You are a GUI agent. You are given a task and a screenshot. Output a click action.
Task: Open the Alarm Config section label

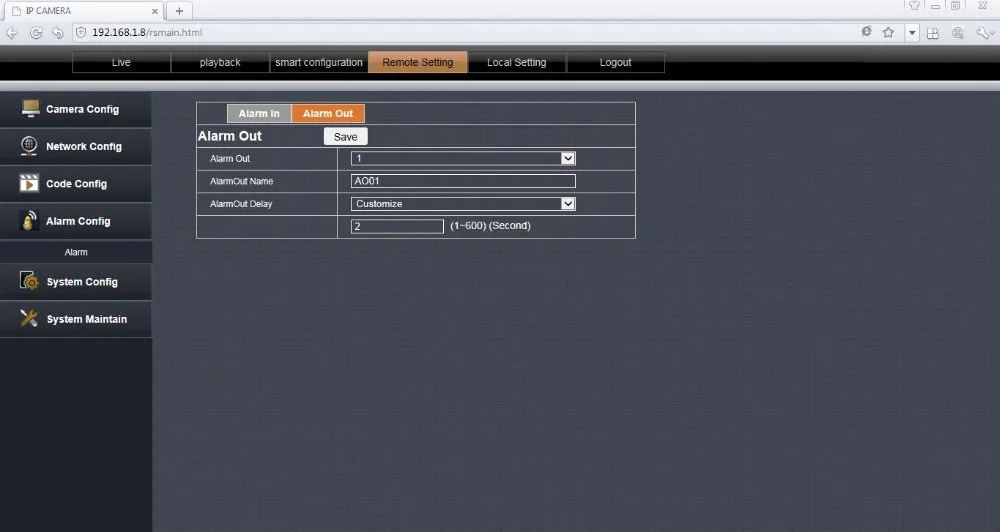(78, 221)
